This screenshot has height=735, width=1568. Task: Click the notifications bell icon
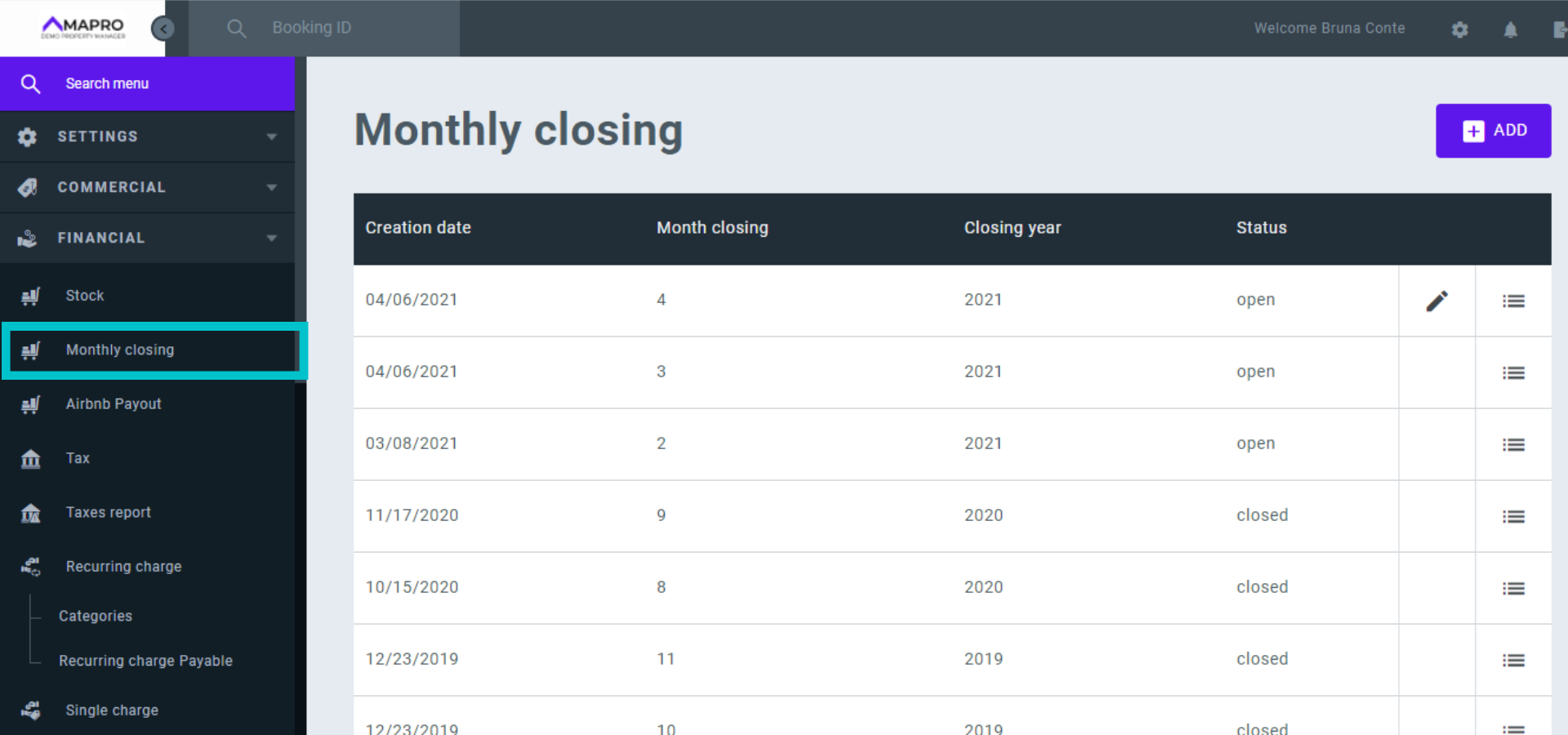tap(1510, 29)
